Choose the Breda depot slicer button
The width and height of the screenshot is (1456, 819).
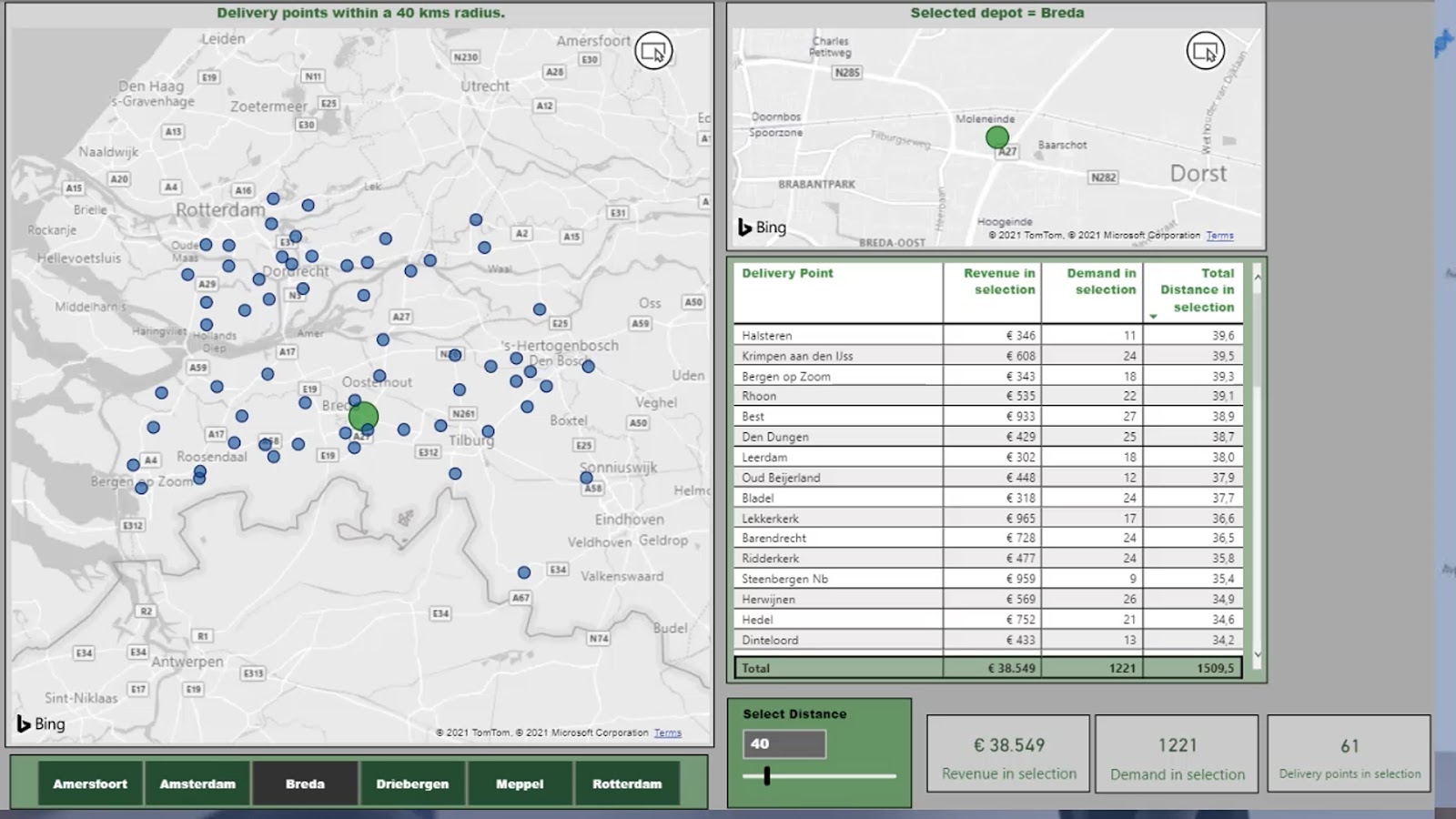pyautogui.click(x=305, y=784)
